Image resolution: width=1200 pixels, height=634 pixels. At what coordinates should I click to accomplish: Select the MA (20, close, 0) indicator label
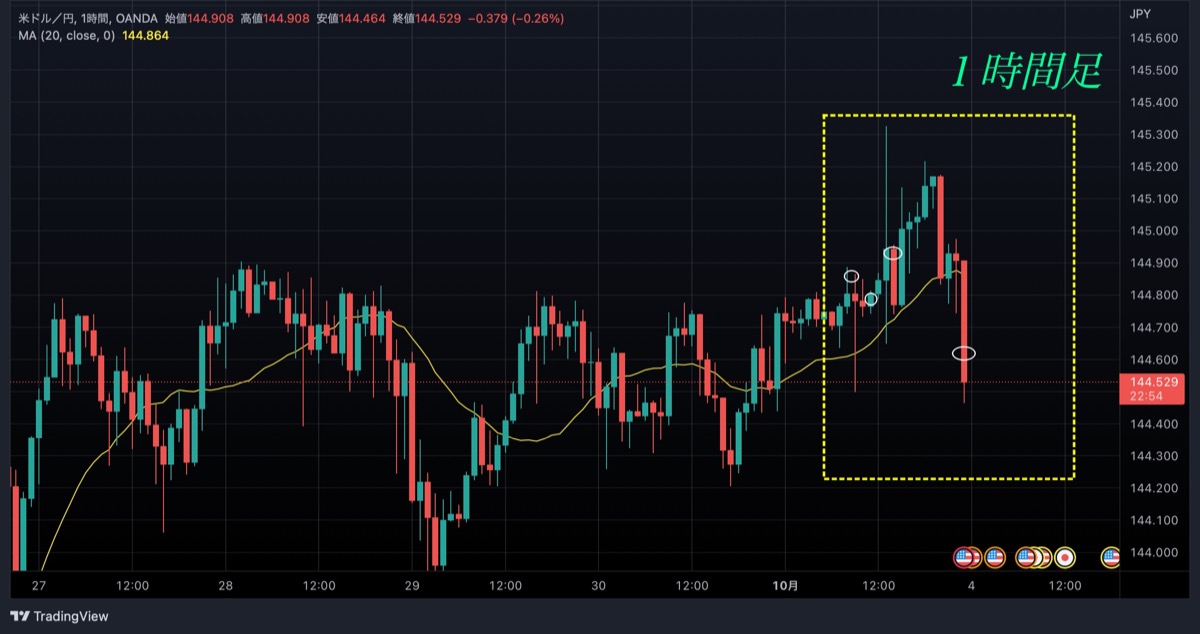tap(66, 37)
